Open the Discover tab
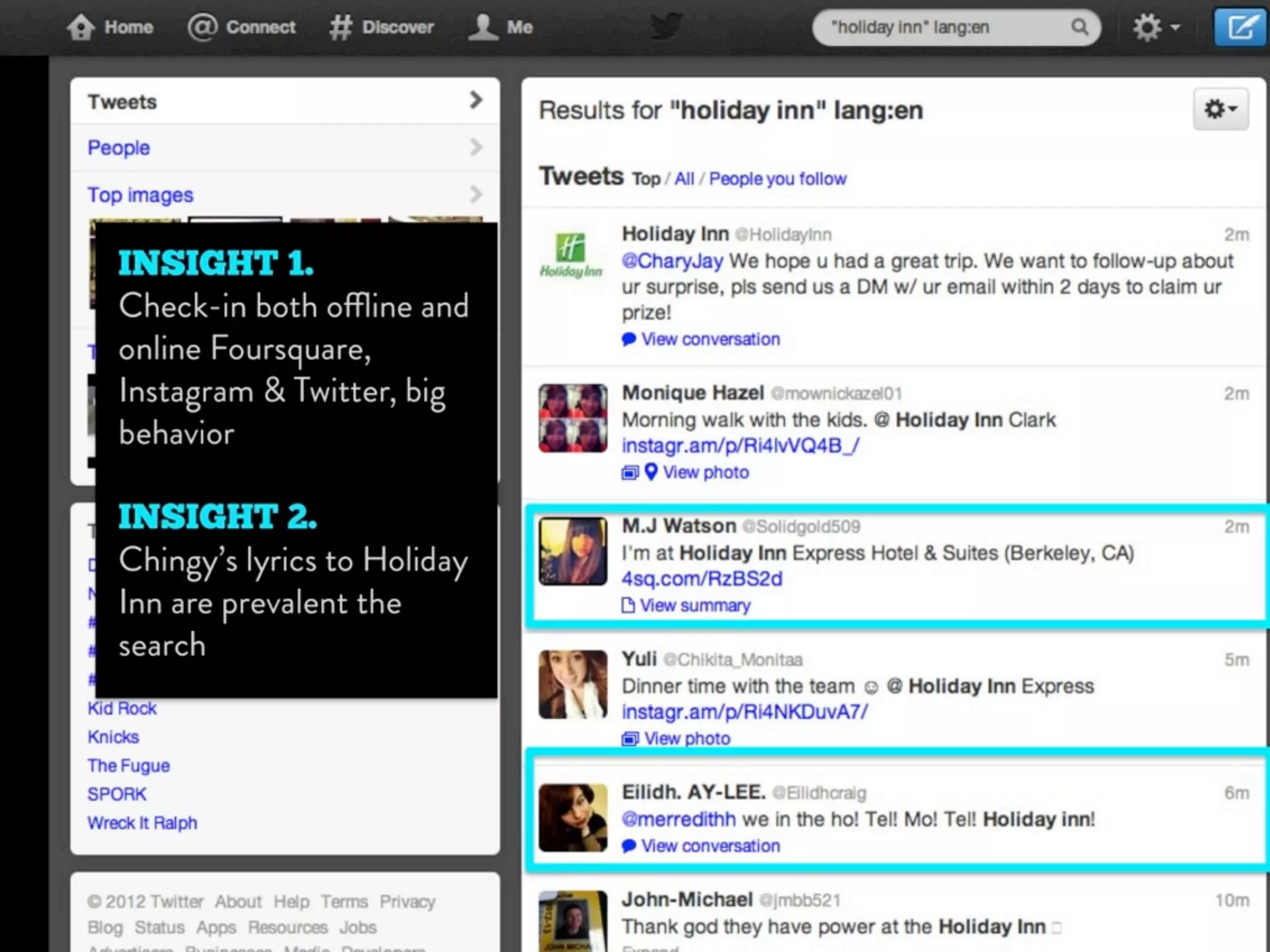The height and width of the screenshot is (952, 1270). [381, 27]
